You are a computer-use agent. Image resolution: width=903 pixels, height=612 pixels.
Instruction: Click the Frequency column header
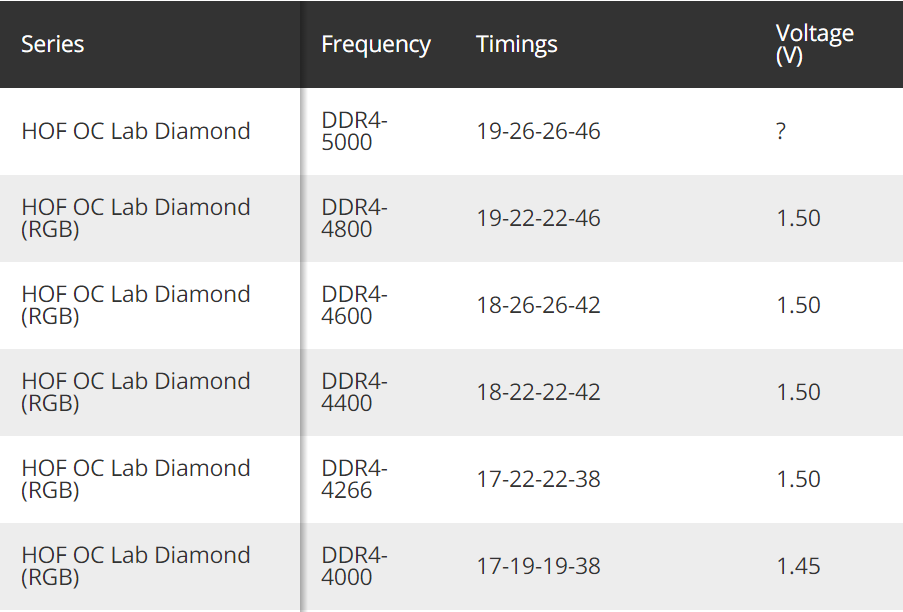click(x=375, y=44)
